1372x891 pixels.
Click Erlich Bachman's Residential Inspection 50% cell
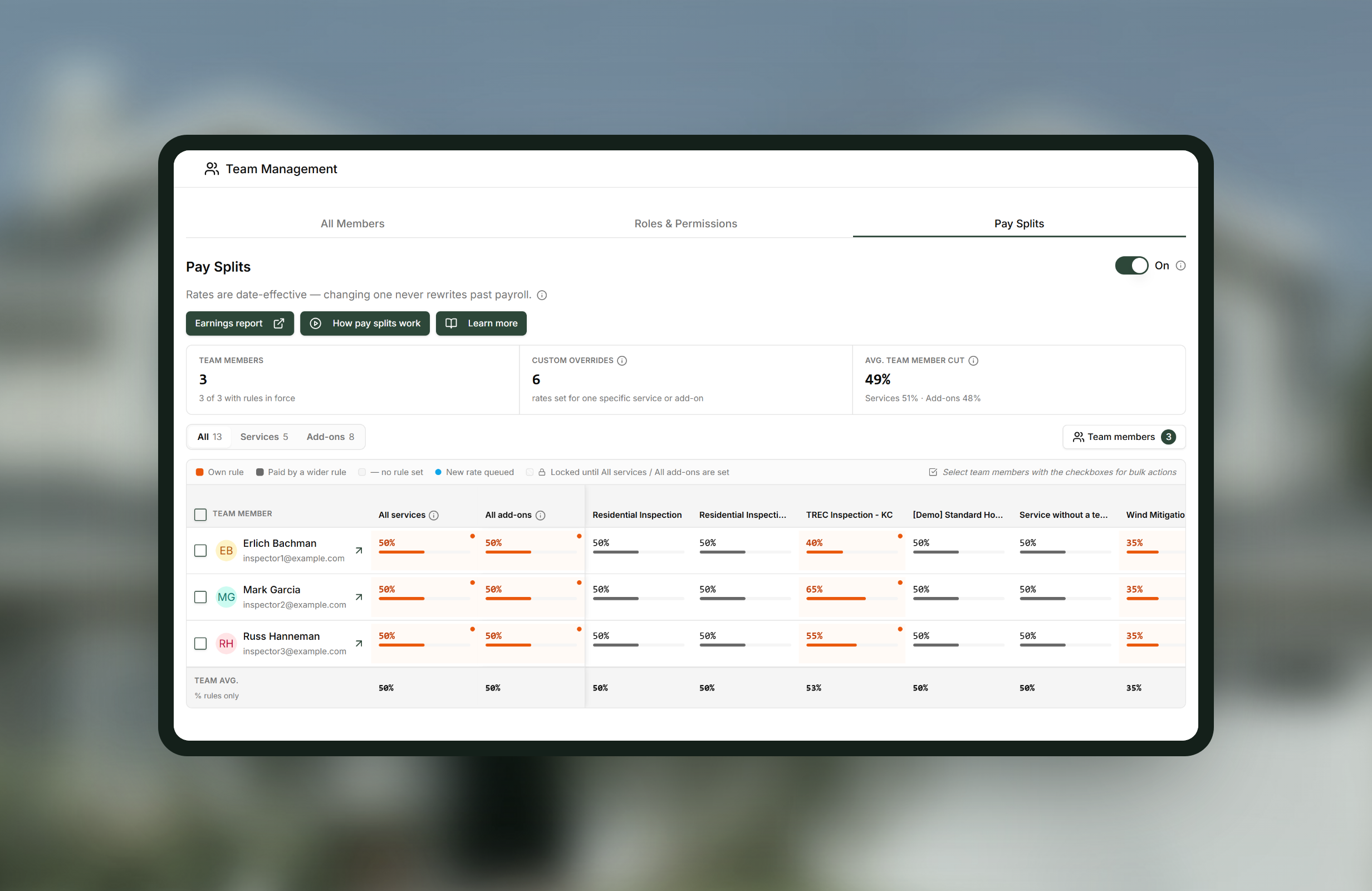[x=638, y=550]
